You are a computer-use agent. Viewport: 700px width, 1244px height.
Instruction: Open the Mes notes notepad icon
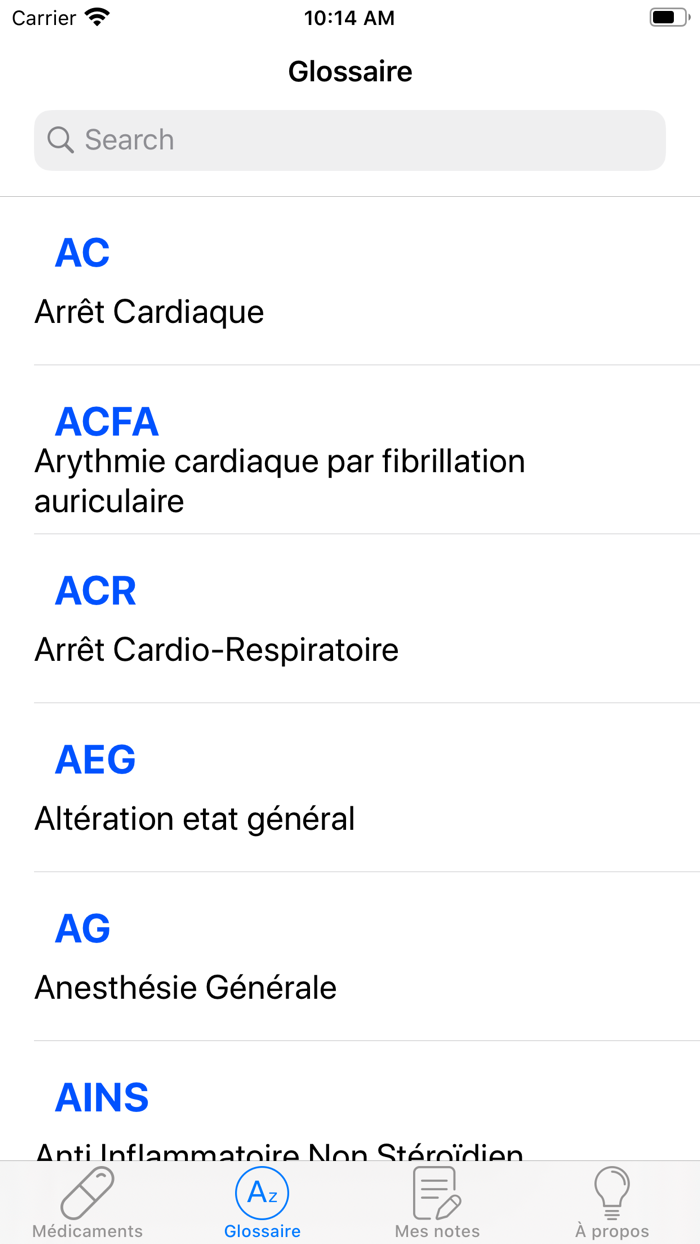(437, 1192)
